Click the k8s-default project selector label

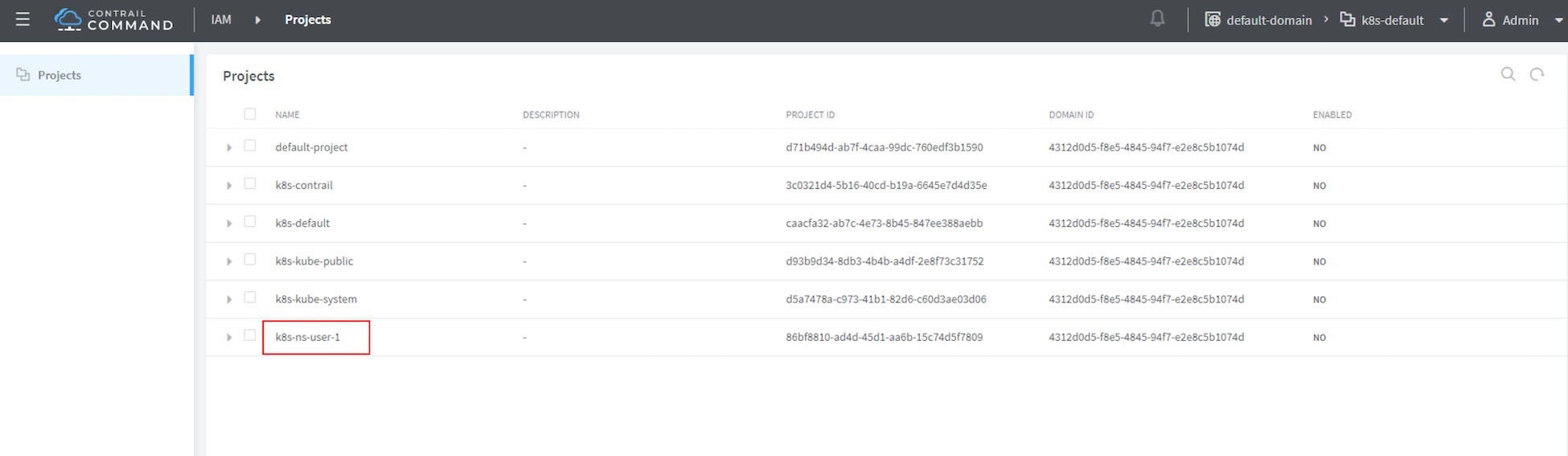pos(1393,20)
